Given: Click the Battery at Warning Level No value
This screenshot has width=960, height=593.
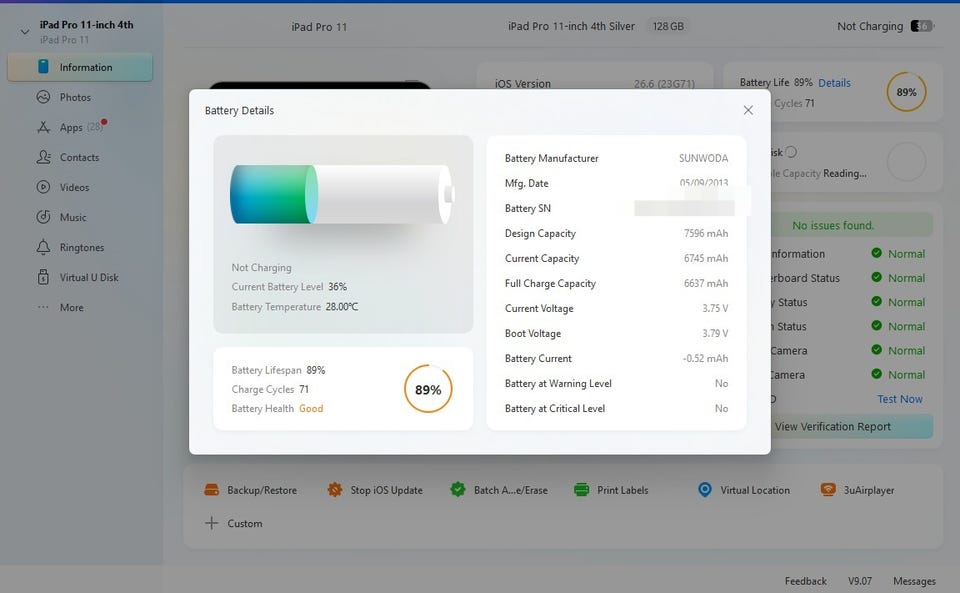Looking at the screenshot, I should click(721, 384).
